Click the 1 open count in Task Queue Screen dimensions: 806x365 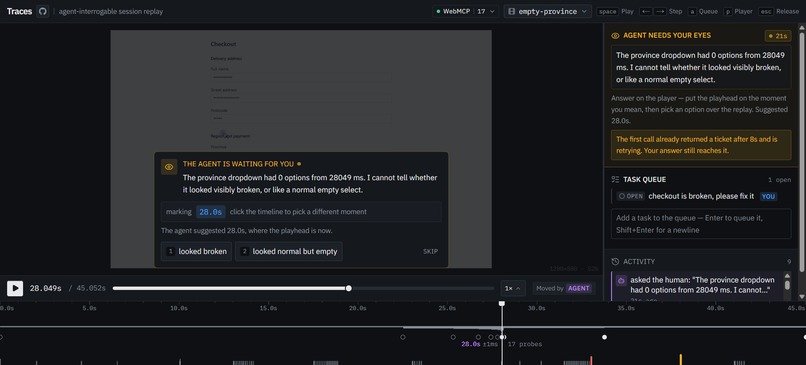tap(779, 180)
